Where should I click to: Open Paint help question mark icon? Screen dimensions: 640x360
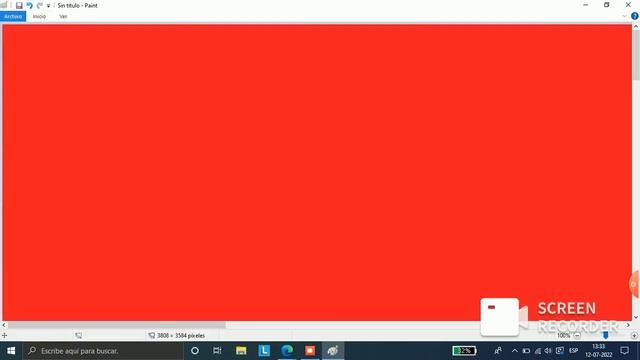(635, 16)
